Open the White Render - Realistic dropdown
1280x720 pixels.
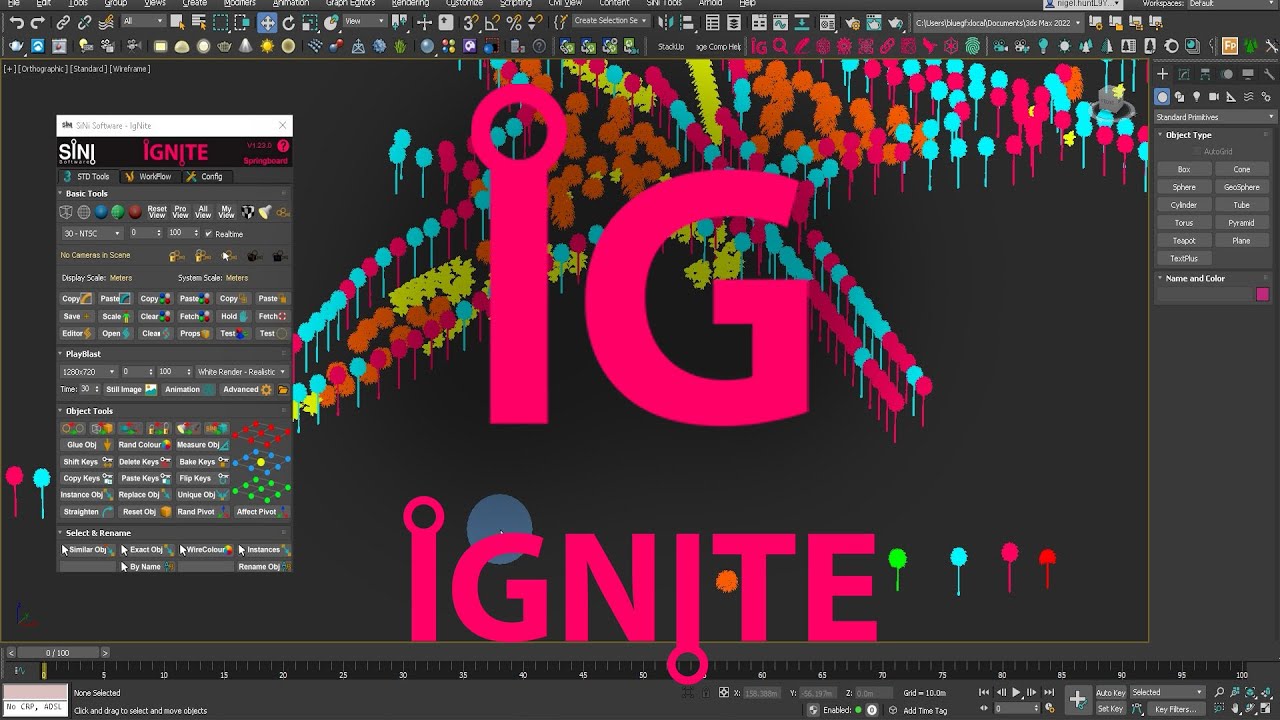pyautogui.click(x=241, y=372)
